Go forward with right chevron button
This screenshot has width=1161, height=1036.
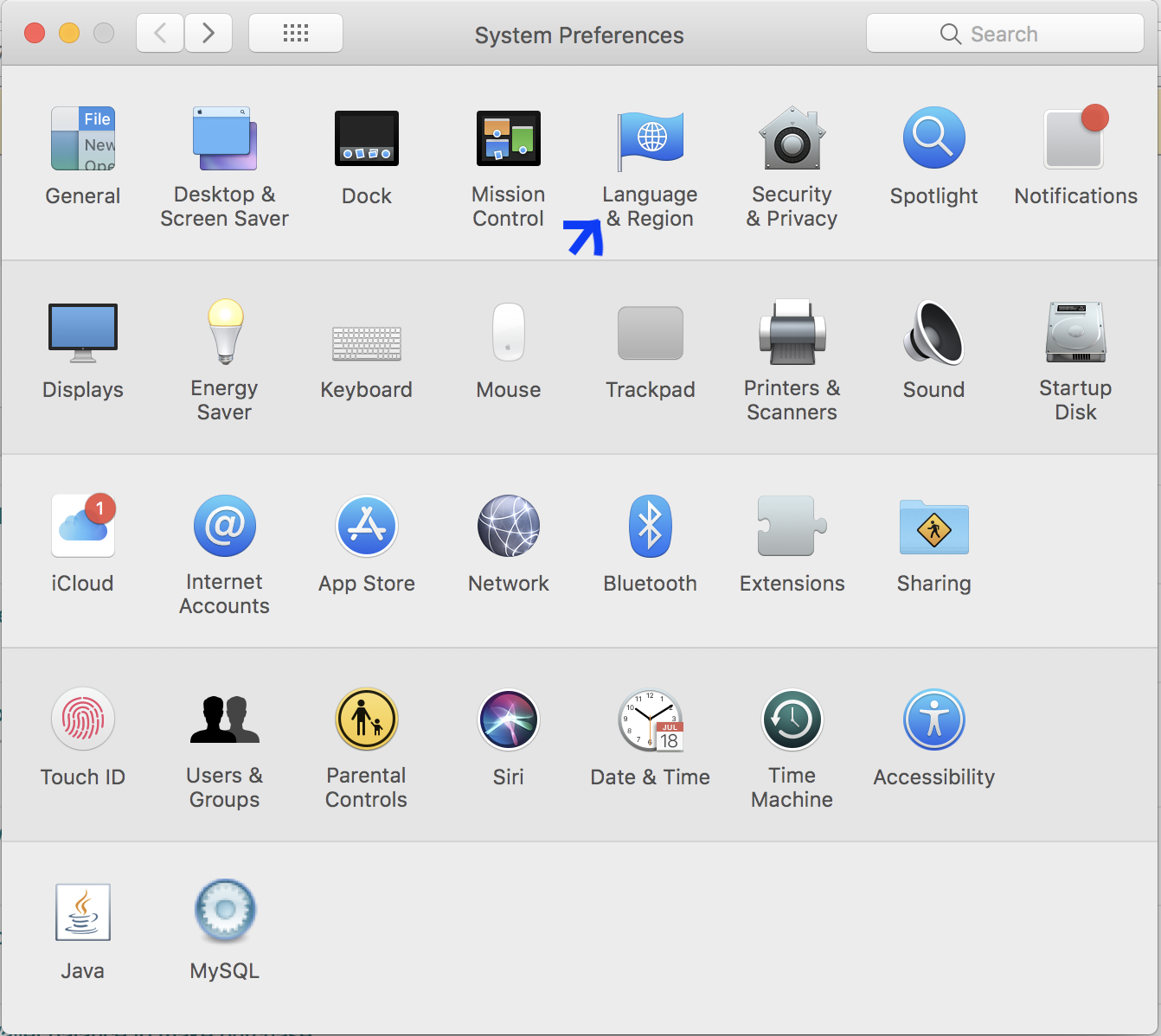tap(208, 34)
